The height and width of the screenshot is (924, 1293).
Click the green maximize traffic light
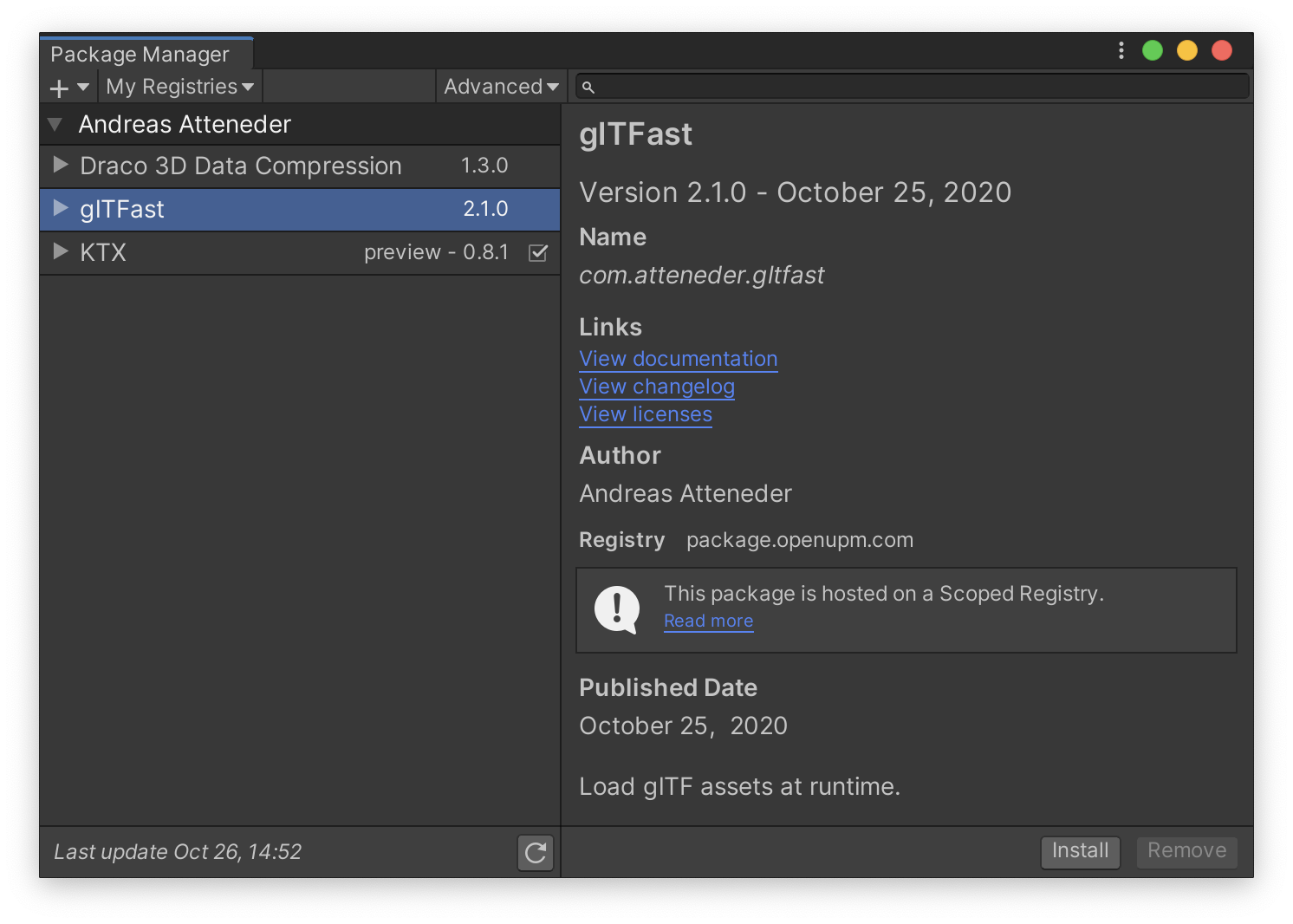[x=1152, y=49]
